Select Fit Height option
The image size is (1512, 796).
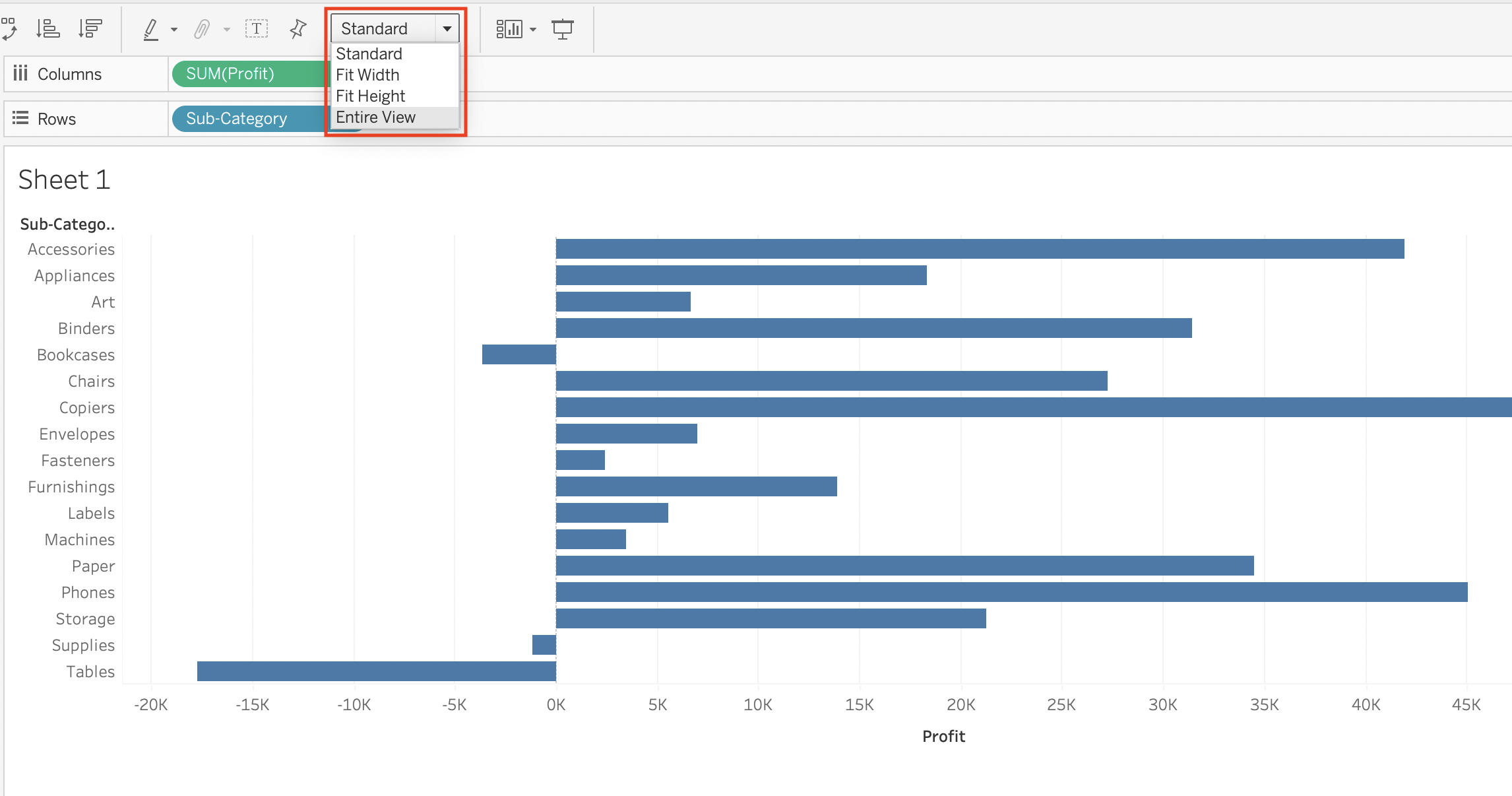click(x=370, y=96)
